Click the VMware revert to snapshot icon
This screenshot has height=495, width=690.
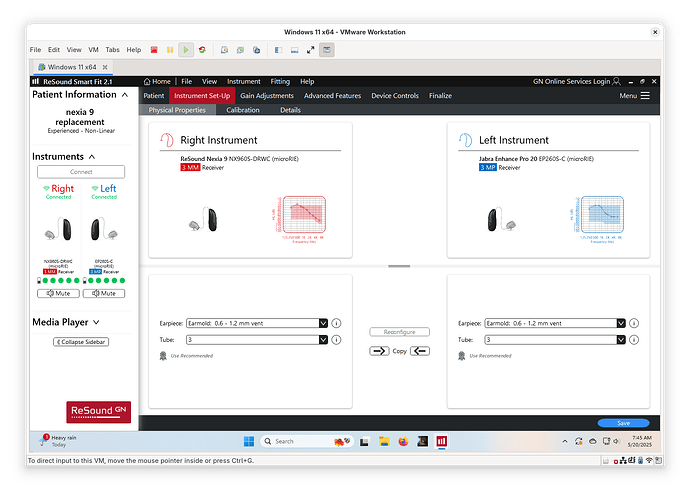click(x=240, y=50)
